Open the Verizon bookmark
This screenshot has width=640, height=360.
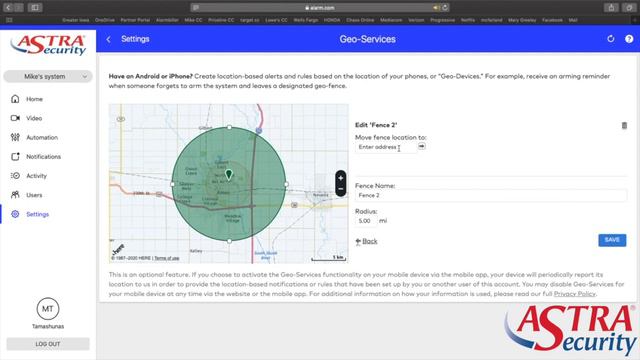(416, 20)
